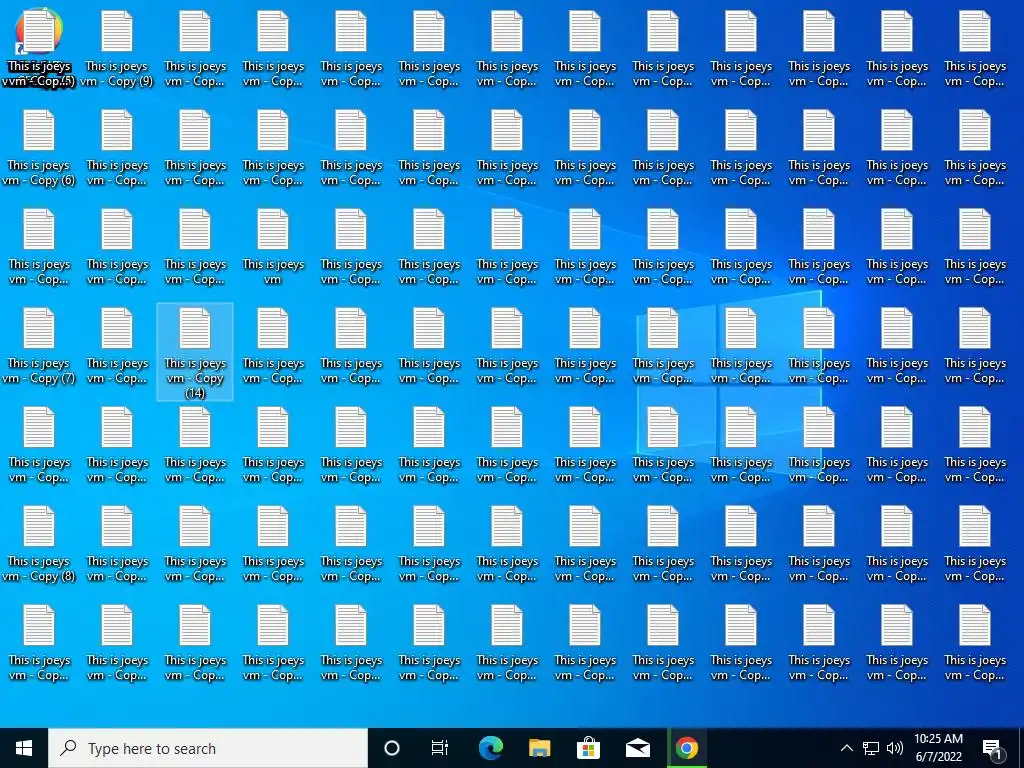Select the file 'This is joeys vm - Copy (7)'
This screenshot has height=768, width=1024.
39,345
